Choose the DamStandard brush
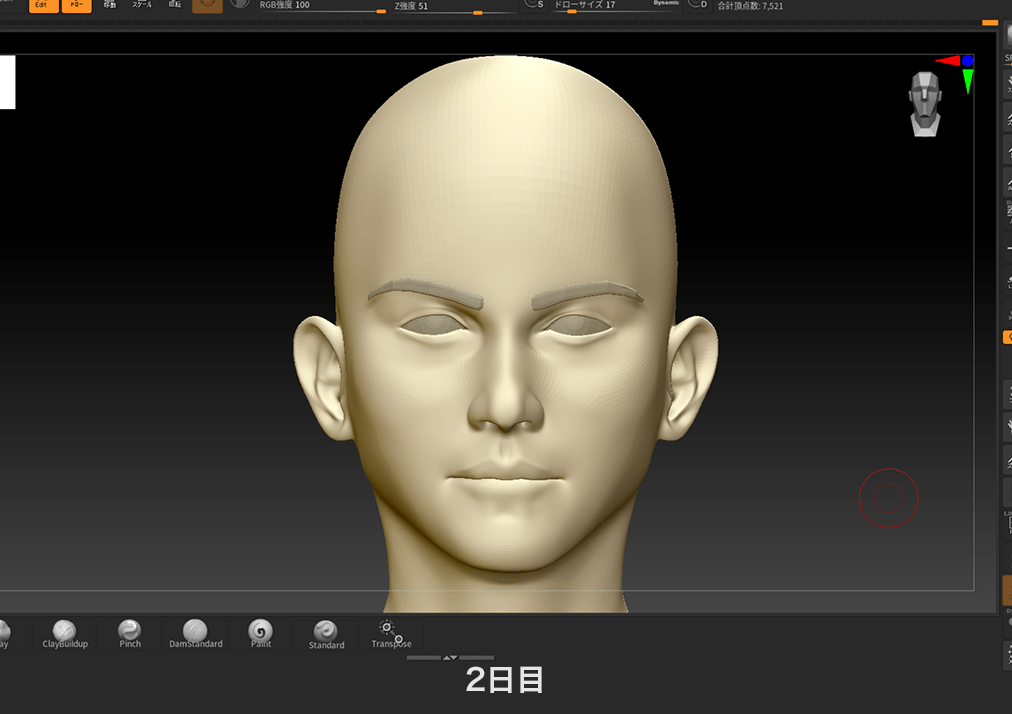This screenshot has width=1012, height=714. point(196,634)
